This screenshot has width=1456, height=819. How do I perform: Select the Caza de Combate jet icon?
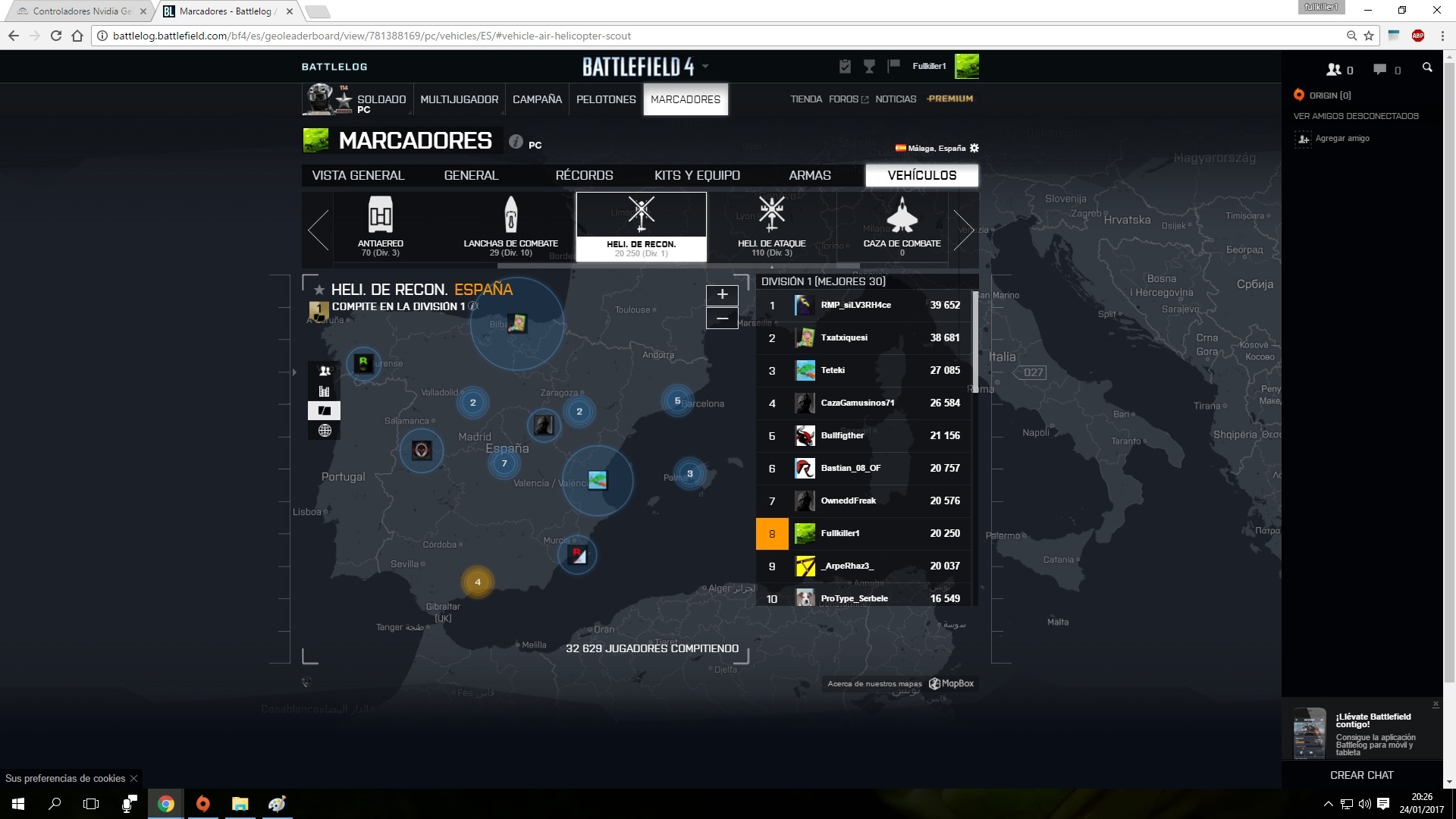point(902,215)
